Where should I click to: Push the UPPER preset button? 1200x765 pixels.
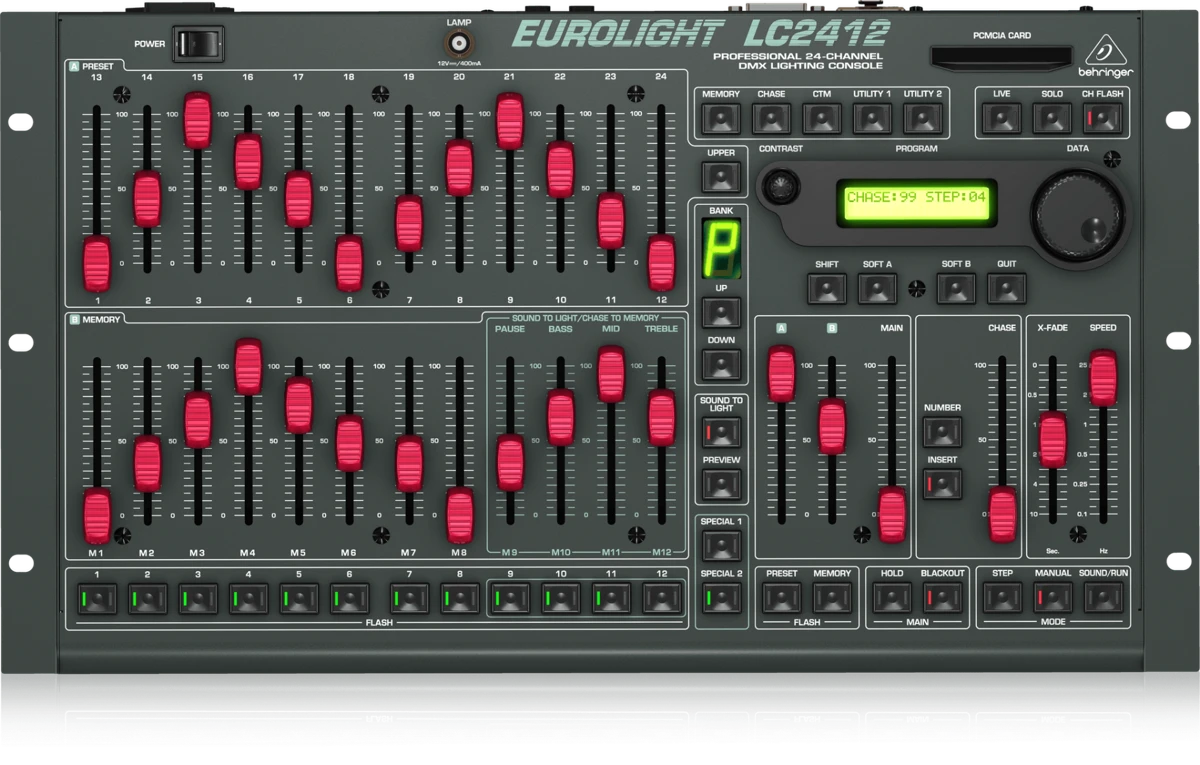[x=721, y=177]
